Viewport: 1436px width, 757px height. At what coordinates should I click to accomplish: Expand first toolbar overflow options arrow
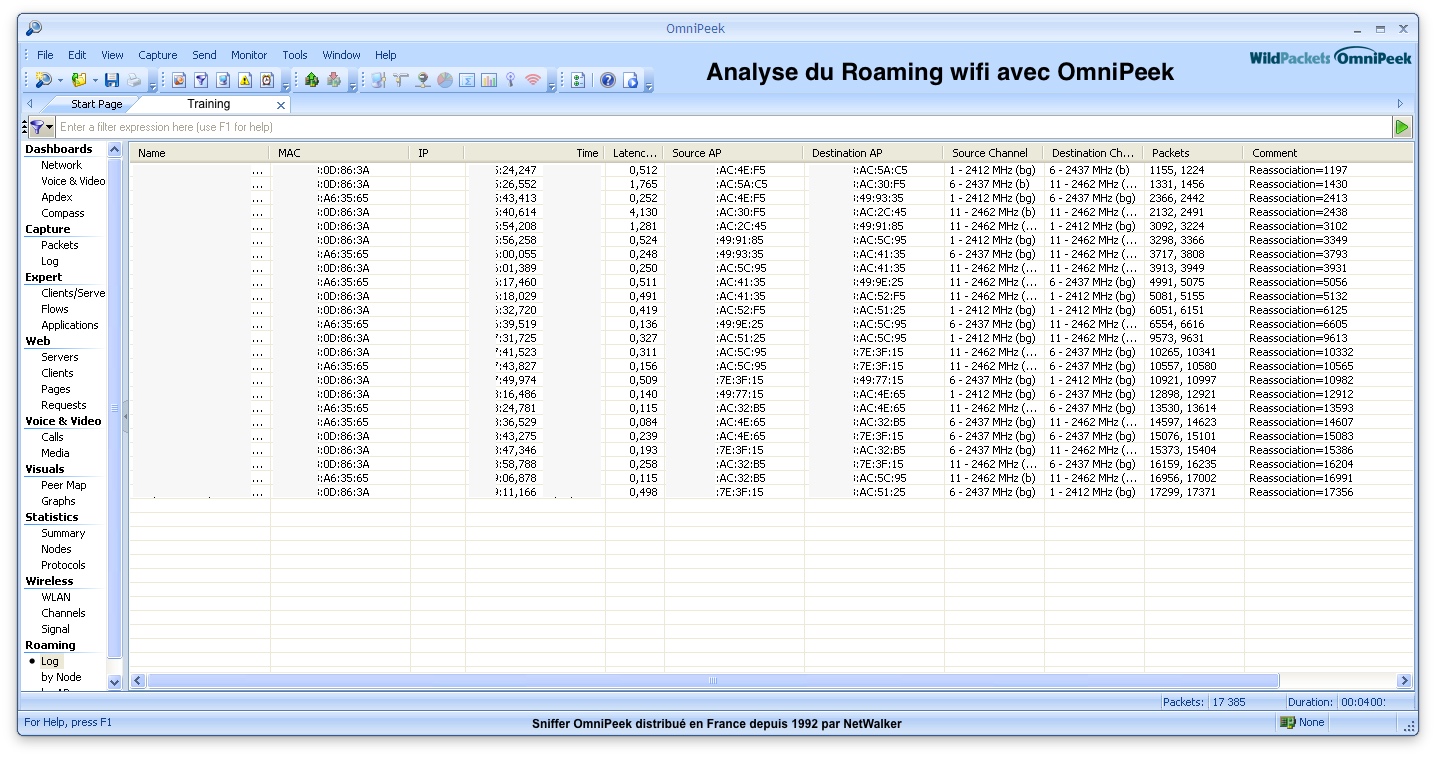point(153,87)
